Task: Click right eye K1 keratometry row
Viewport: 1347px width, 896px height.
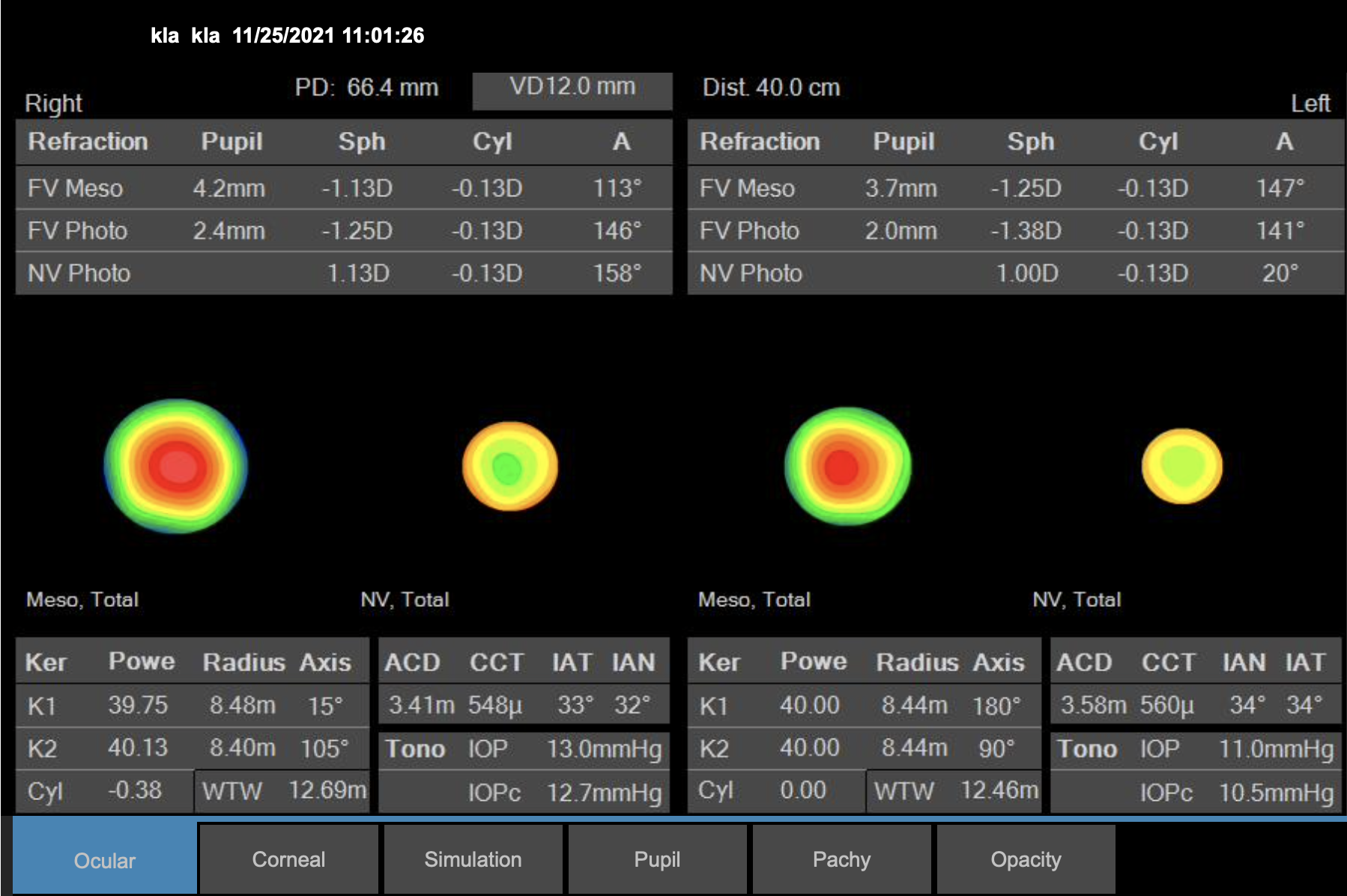Action: click(x=192, y=705)
